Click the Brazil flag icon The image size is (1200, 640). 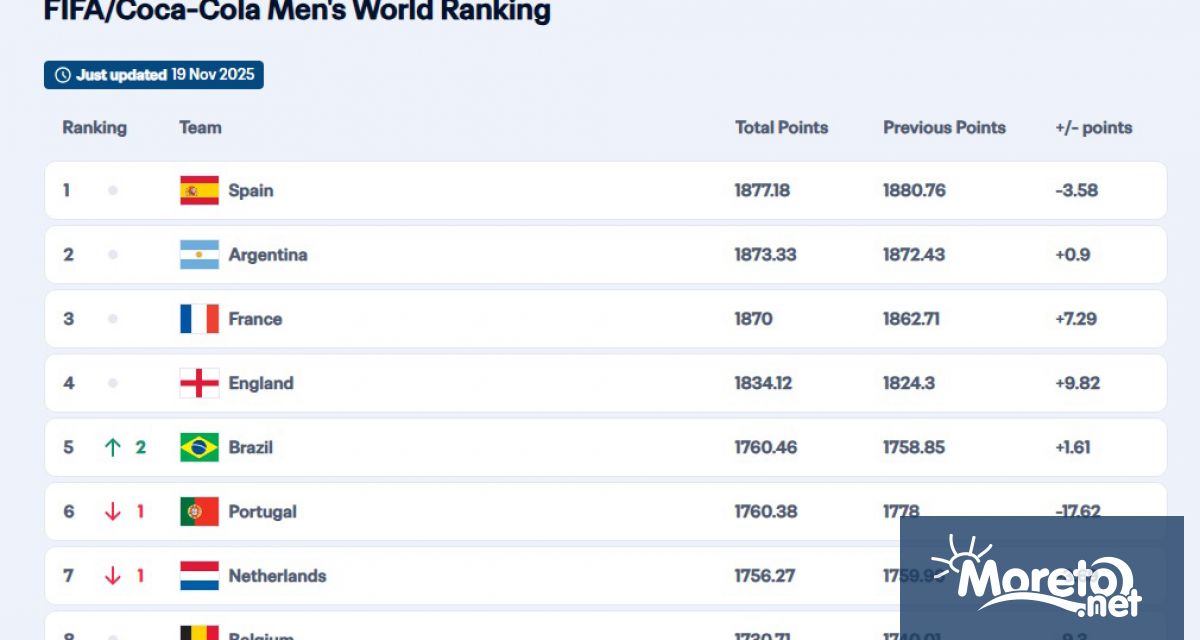pyautogui.click(x=199, y=447)
